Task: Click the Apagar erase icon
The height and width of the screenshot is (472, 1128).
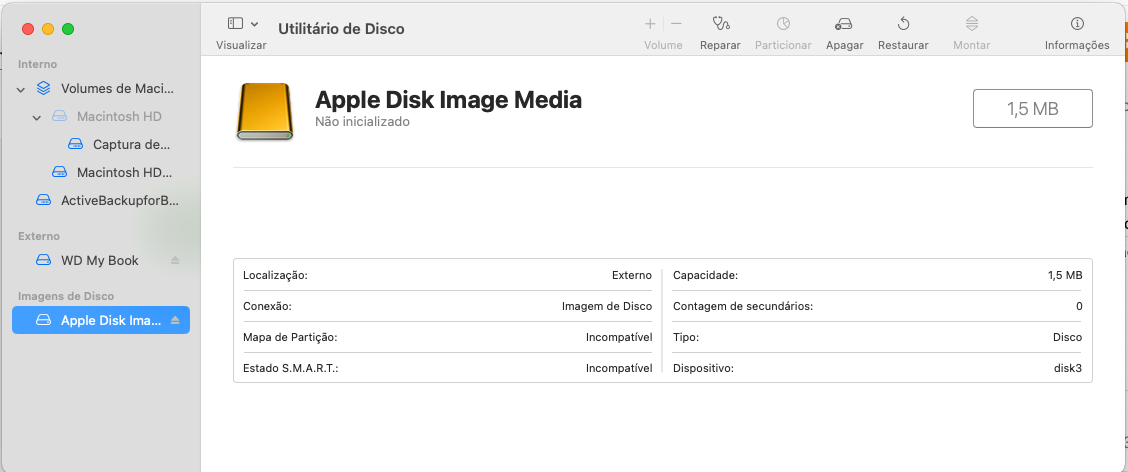Action: point(844,24)
